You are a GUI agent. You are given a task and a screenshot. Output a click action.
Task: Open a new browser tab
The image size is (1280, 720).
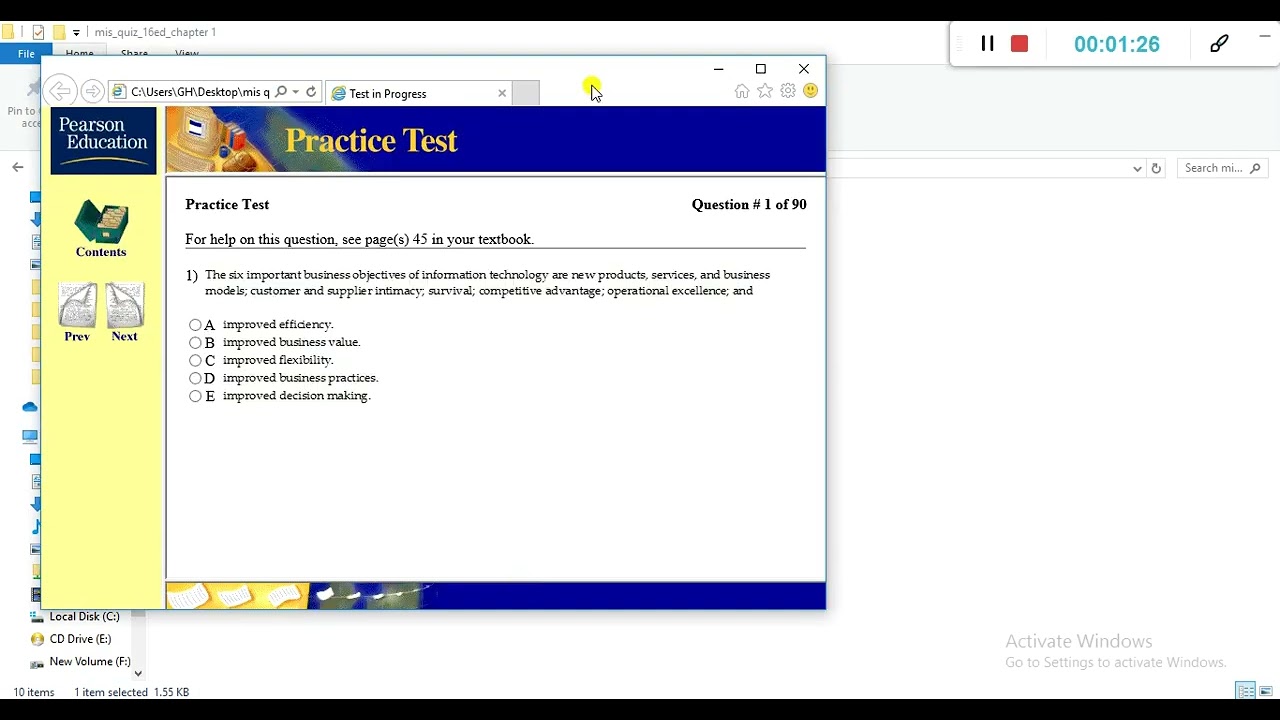[x=526, y=93]
